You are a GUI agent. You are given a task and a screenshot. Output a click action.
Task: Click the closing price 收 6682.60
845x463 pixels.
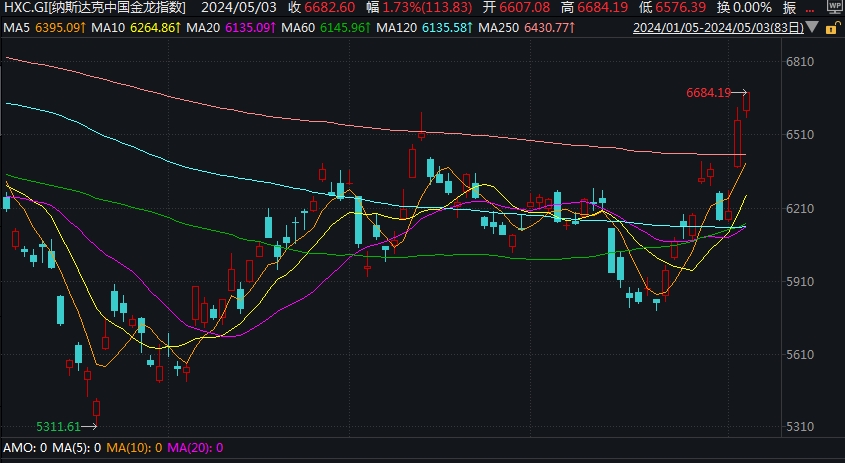322,8
